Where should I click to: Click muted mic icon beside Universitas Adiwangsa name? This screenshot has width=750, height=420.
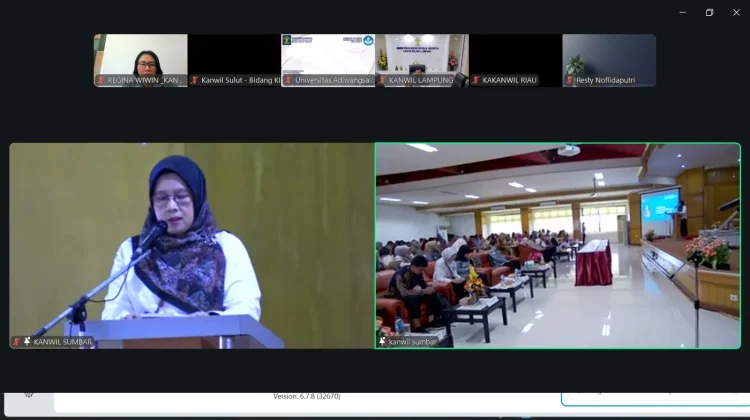[x=288, y=80]
